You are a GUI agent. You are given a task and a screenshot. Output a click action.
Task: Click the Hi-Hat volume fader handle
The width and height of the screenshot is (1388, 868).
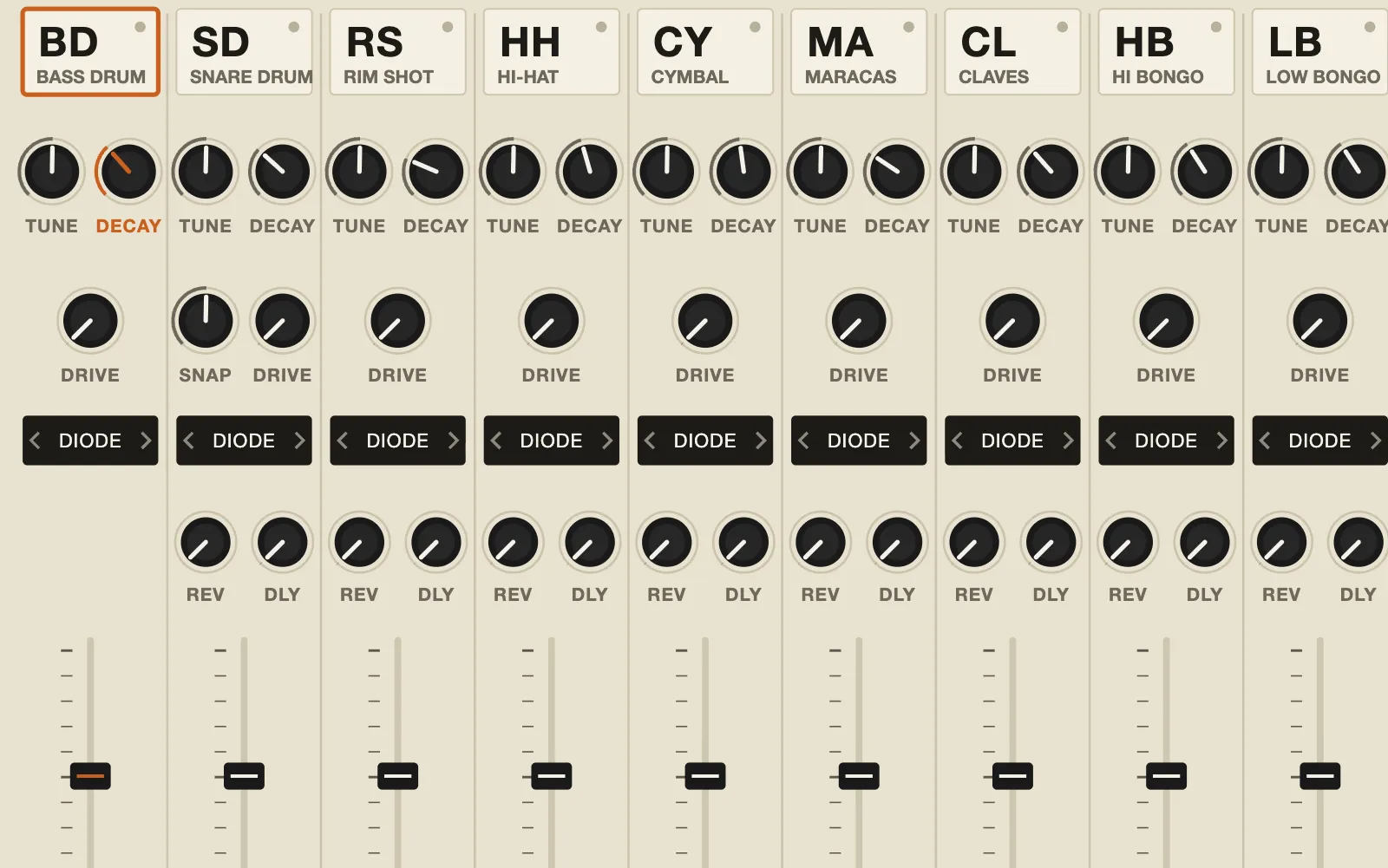552,776
